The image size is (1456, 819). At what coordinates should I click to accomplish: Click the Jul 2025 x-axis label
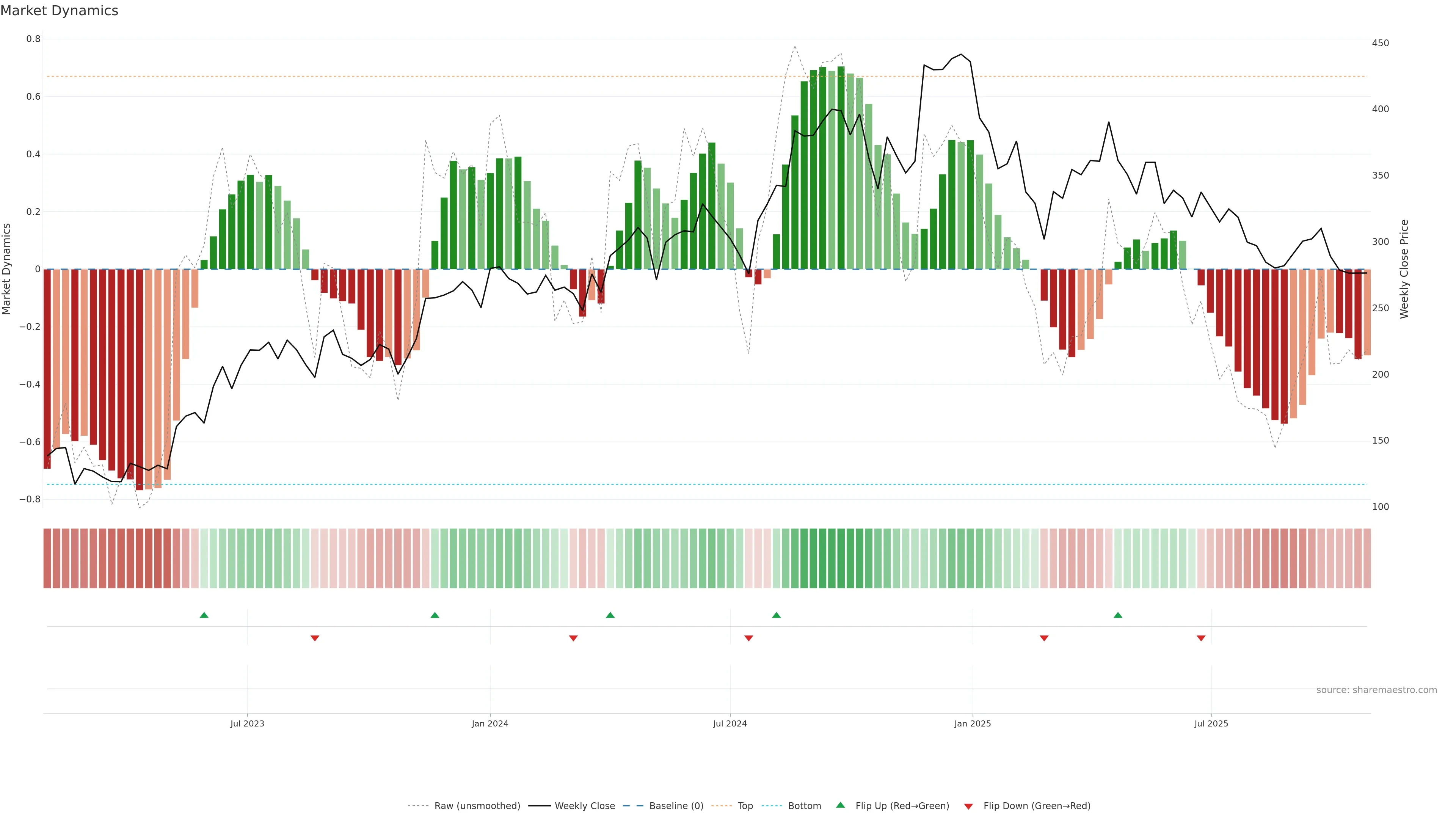(x=1211, y=723)
